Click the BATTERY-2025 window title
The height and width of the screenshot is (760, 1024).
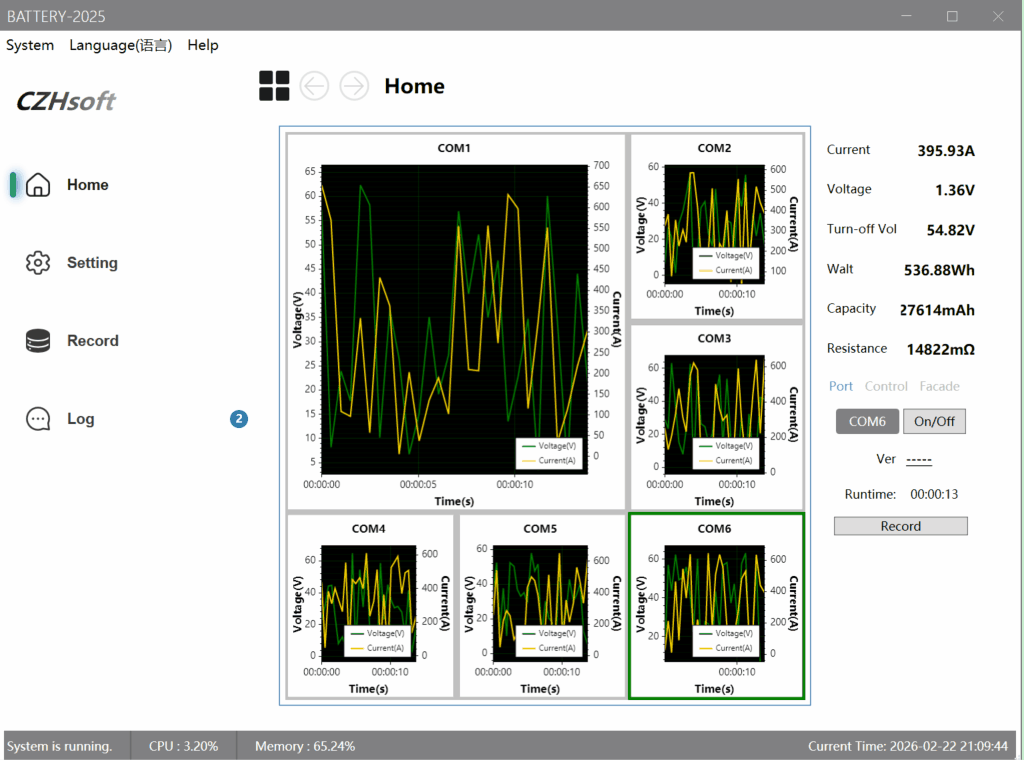click(x=56, y=16)
